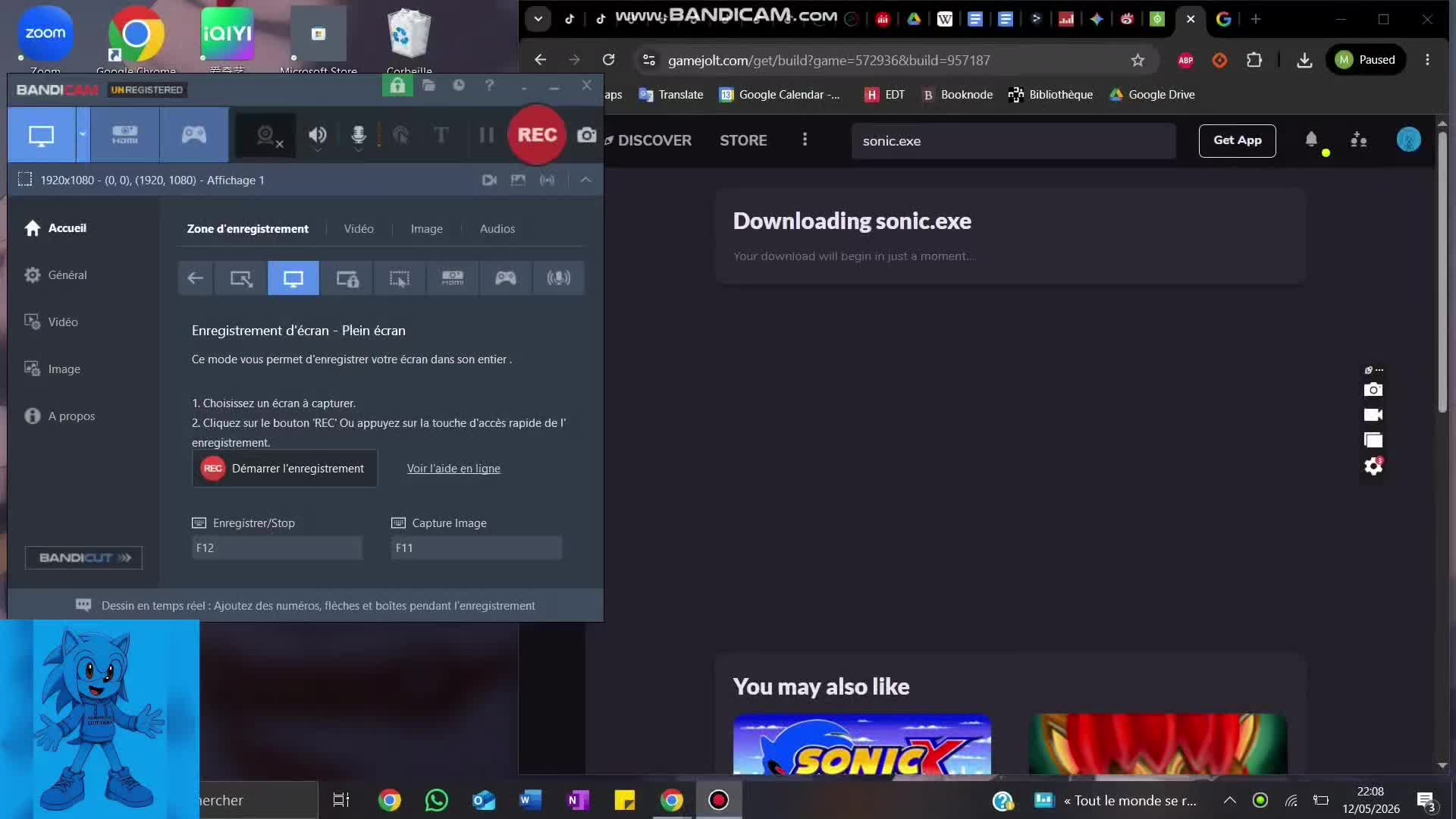1456x819 pixels.
Task: Click Démarrer l'enregistrement button
Action: (x=284, y=469)
